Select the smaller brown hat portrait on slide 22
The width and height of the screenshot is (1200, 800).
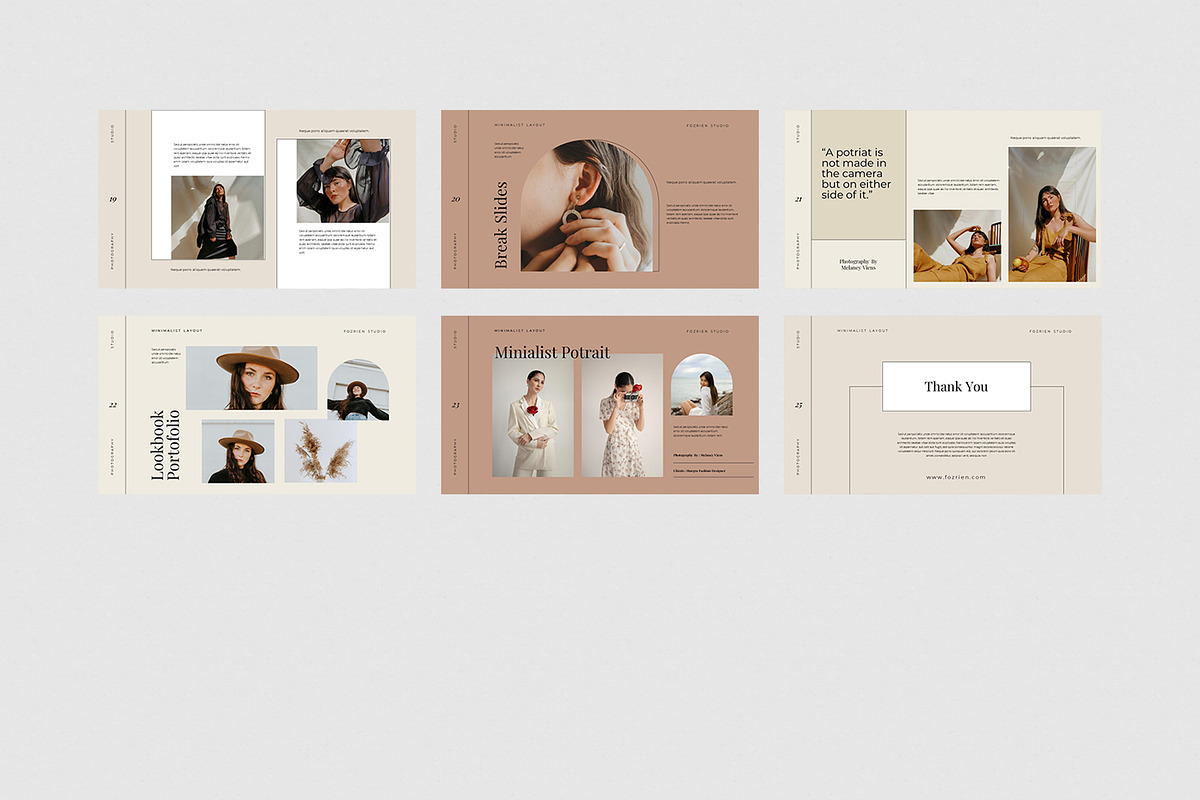tap(238, 451)
